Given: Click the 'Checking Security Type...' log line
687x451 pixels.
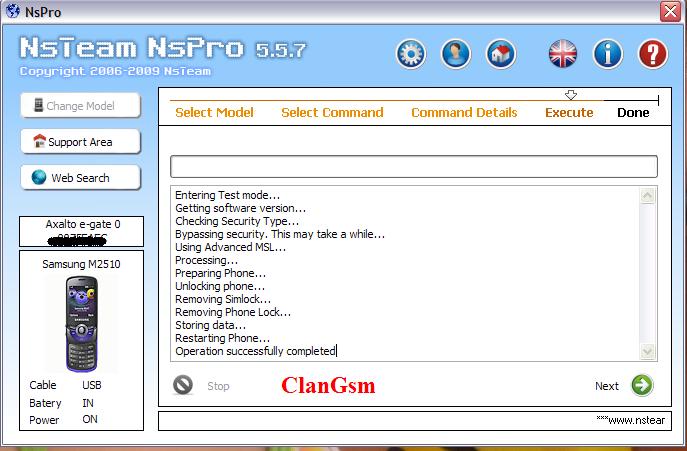Looking at the screenshot, I should click(x=237, y=221).
